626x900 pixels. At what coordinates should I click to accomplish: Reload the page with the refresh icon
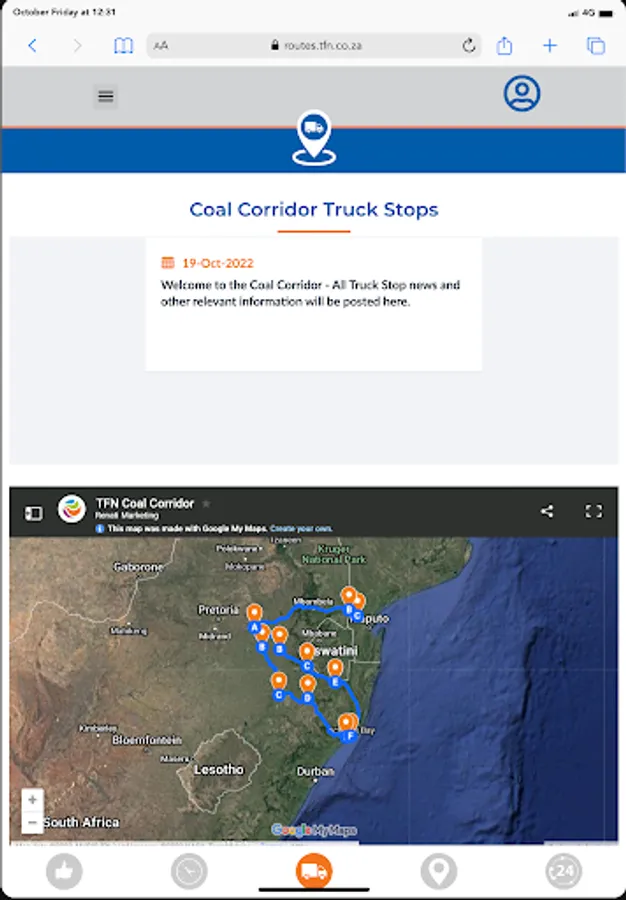[469, 45]
